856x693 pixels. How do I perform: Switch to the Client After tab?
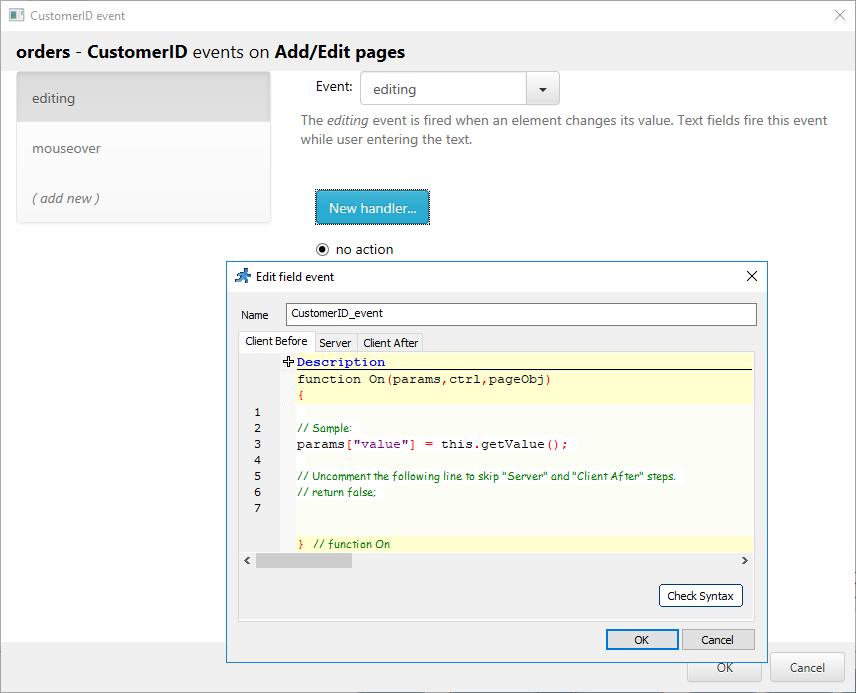tap(390, 343)
